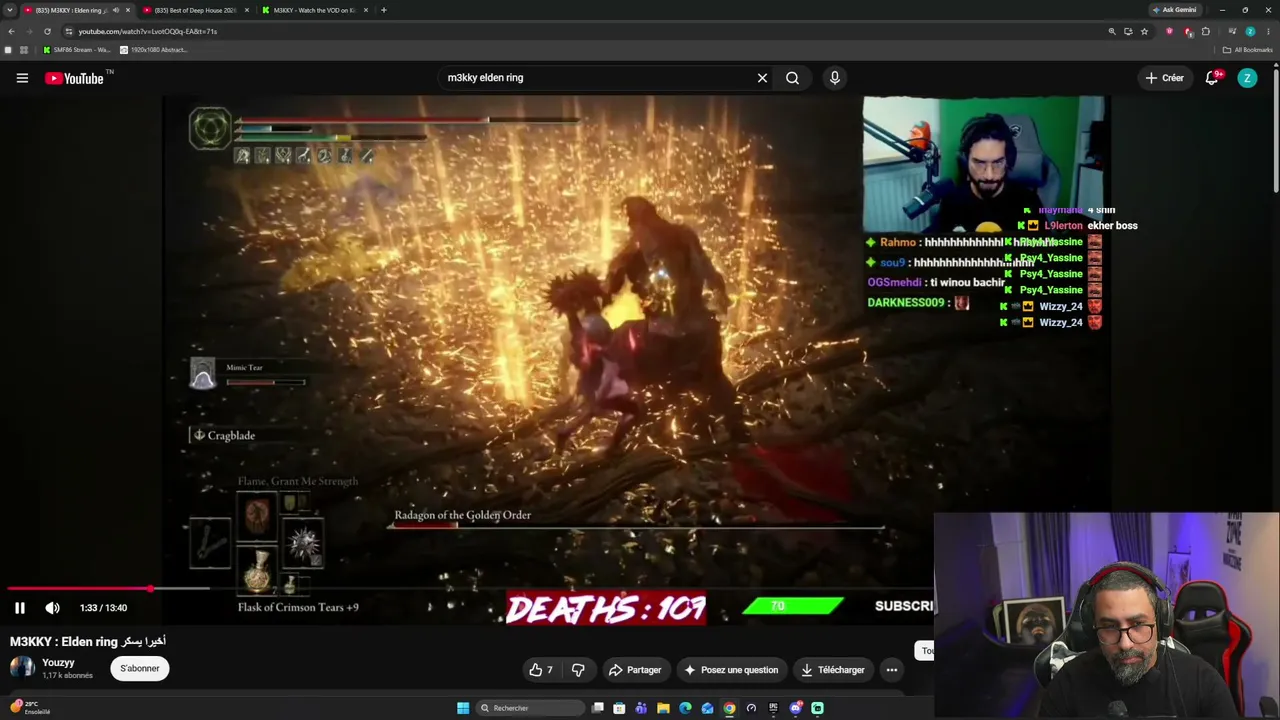The width and height of the screenshot is (1280, 720).
Task: Reload the current page
Action: [x=47, y=31]
